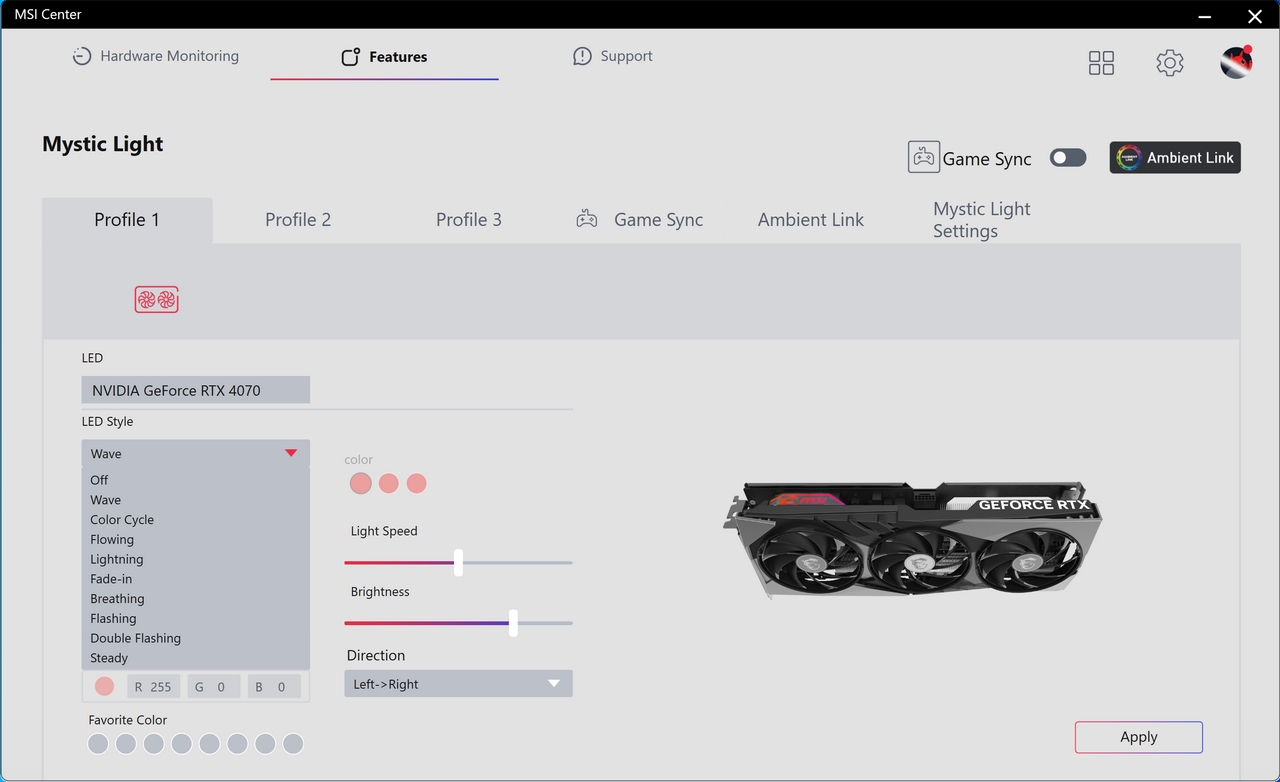Select the third color swatch under color
The width and height of the screenshot is (1280, 782).
click(x=417, y=484)
